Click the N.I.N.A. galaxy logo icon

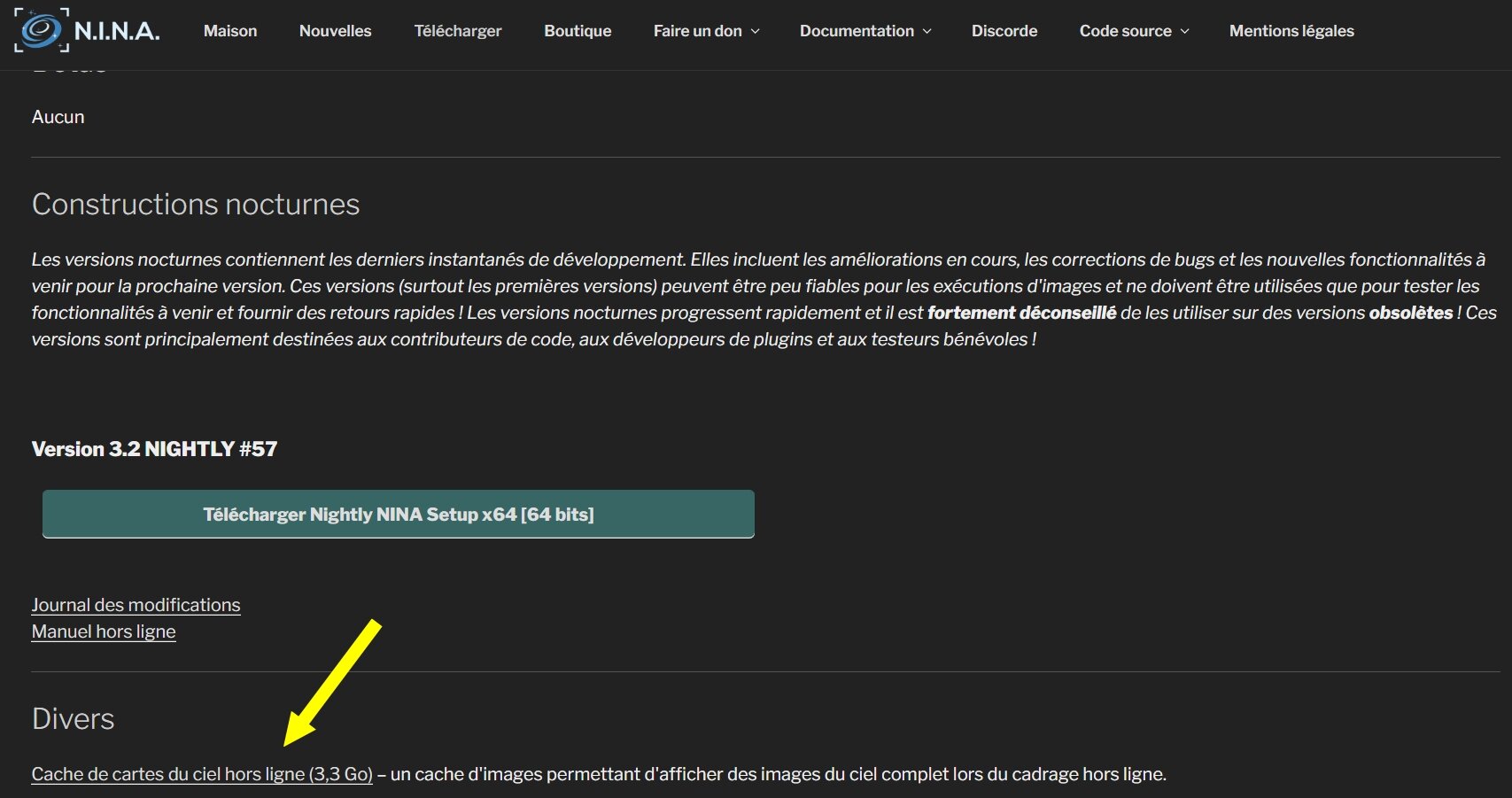pyautogui.click(x=42, y=30)
